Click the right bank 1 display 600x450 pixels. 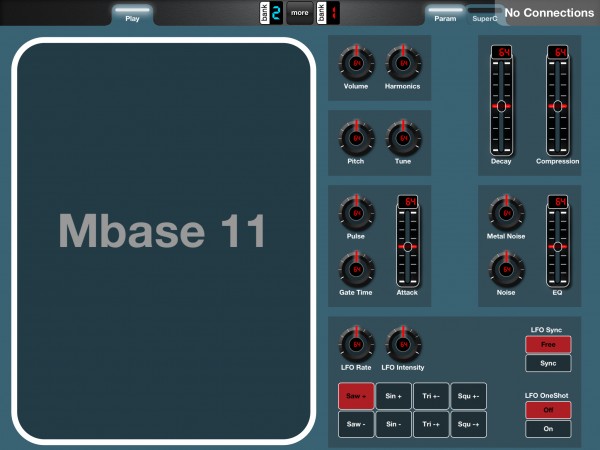point(328,13)
